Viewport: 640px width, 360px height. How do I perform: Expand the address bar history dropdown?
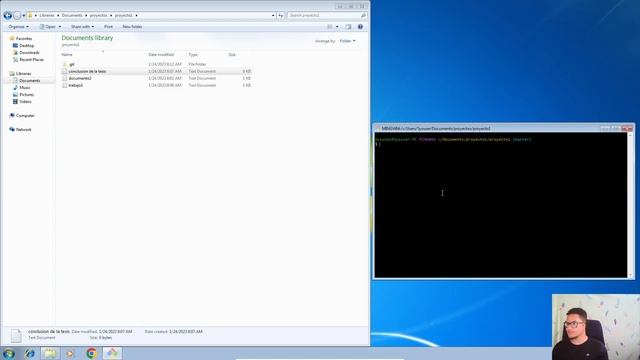pyautogui.click(x=273, y=15)
